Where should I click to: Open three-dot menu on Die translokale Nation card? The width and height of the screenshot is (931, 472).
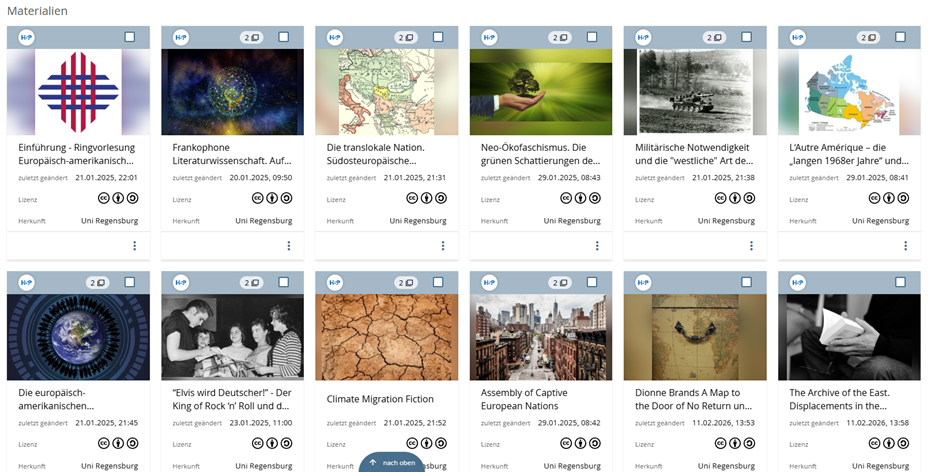coord(443,246)
